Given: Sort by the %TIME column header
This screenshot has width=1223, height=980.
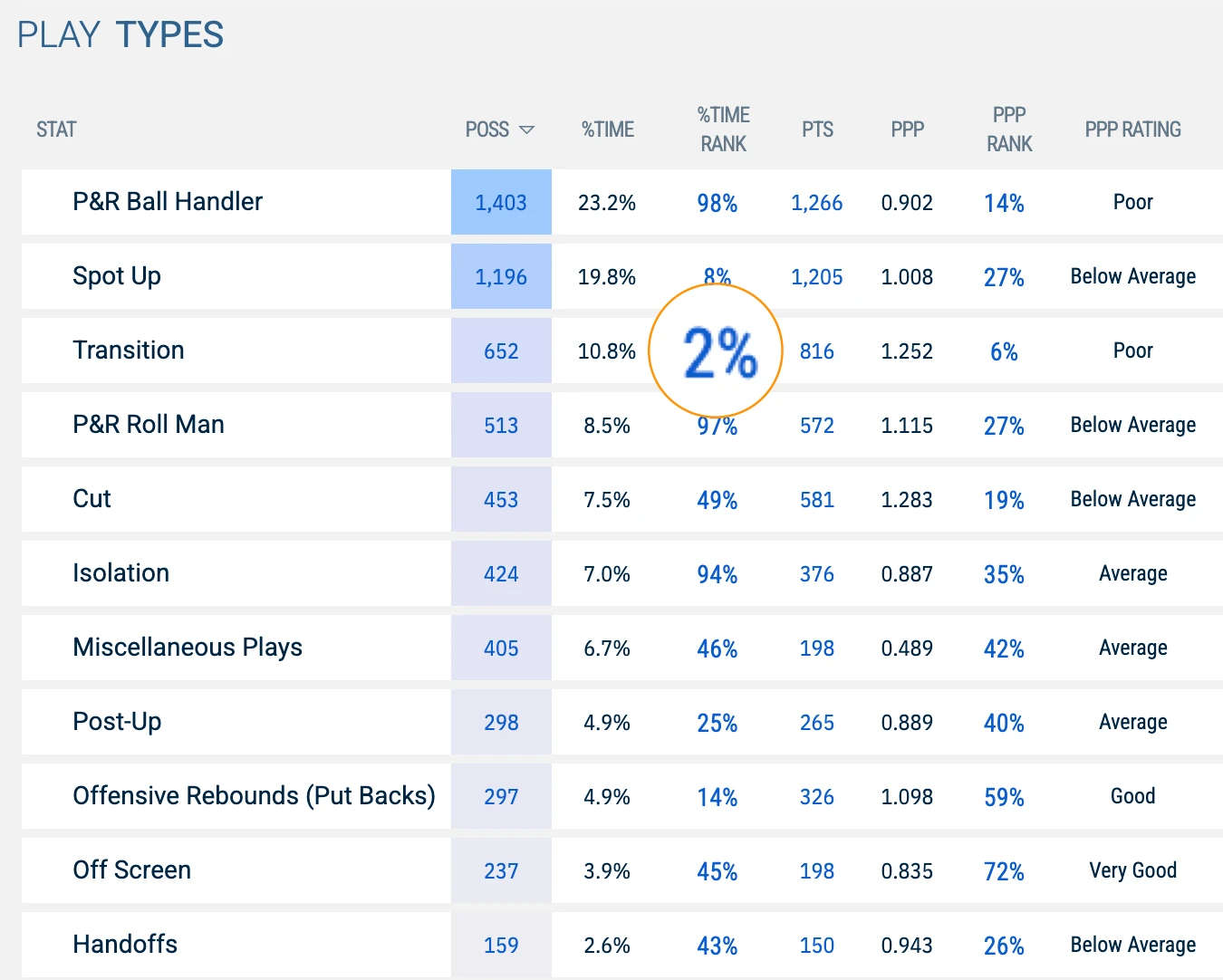Looking at the screenshot, I should click(x=608, y=130).
